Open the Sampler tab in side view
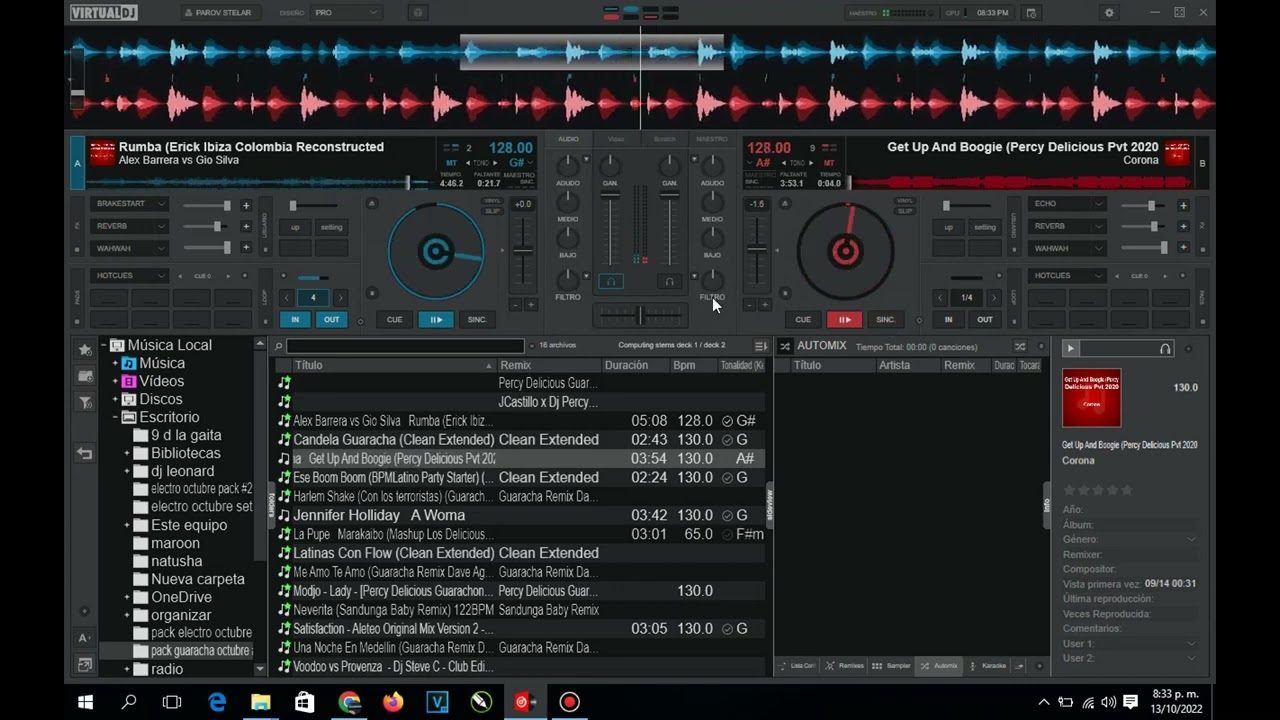The image size is (1280, 720). point(892,666)
